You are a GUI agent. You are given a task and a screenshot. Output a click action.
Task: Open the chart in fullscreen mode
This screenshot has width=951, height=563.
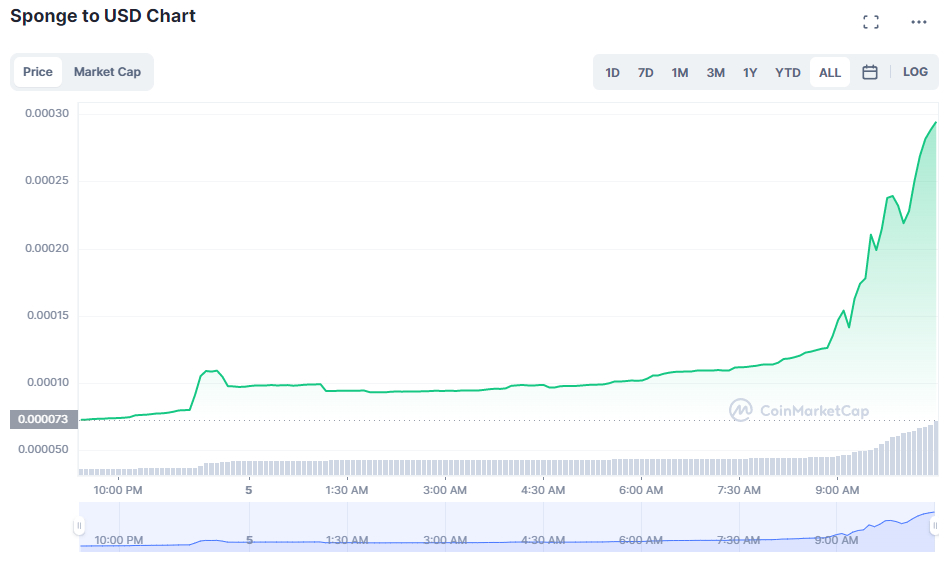point(870,22)
